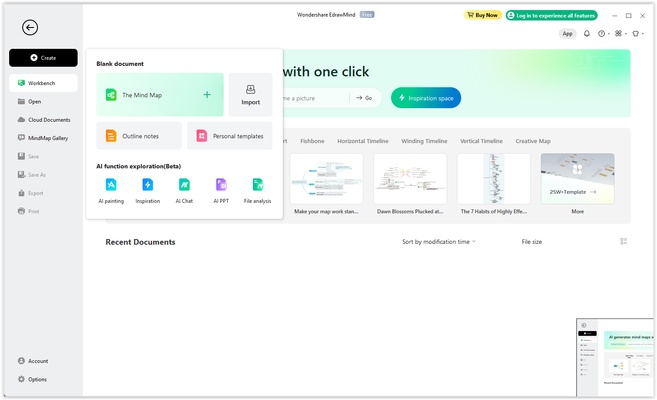Open the four-squares apps grid dropdown

coord(620,34)
